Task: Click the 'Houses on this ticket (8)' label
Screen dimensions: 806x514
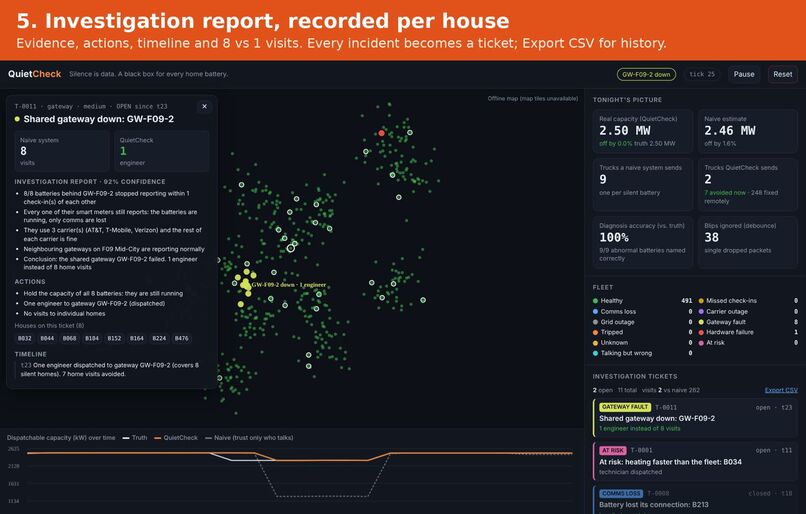Action: (x=49, y=325)
